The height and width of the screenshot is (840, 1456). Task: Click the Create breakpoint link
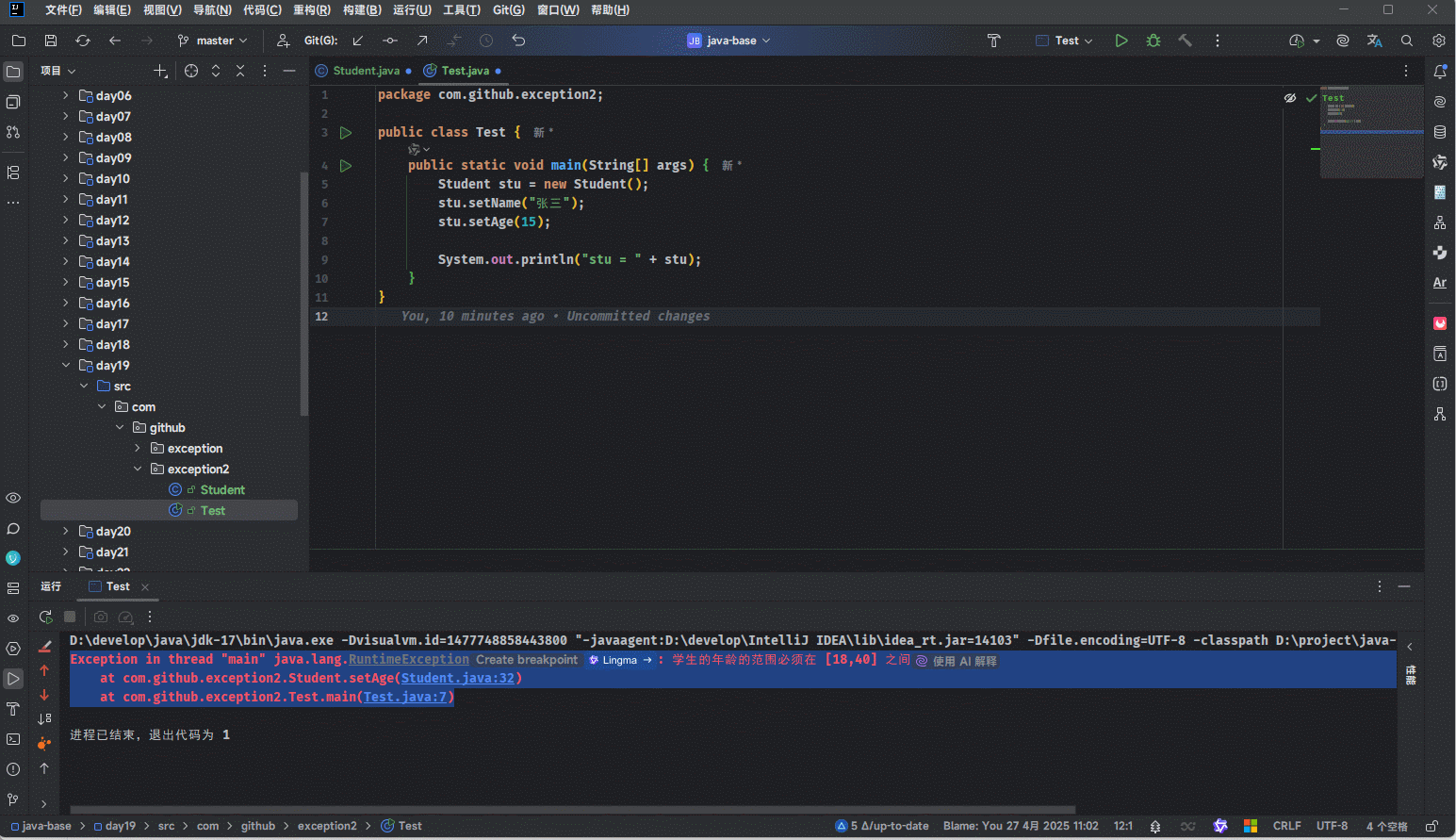point(526,660)
